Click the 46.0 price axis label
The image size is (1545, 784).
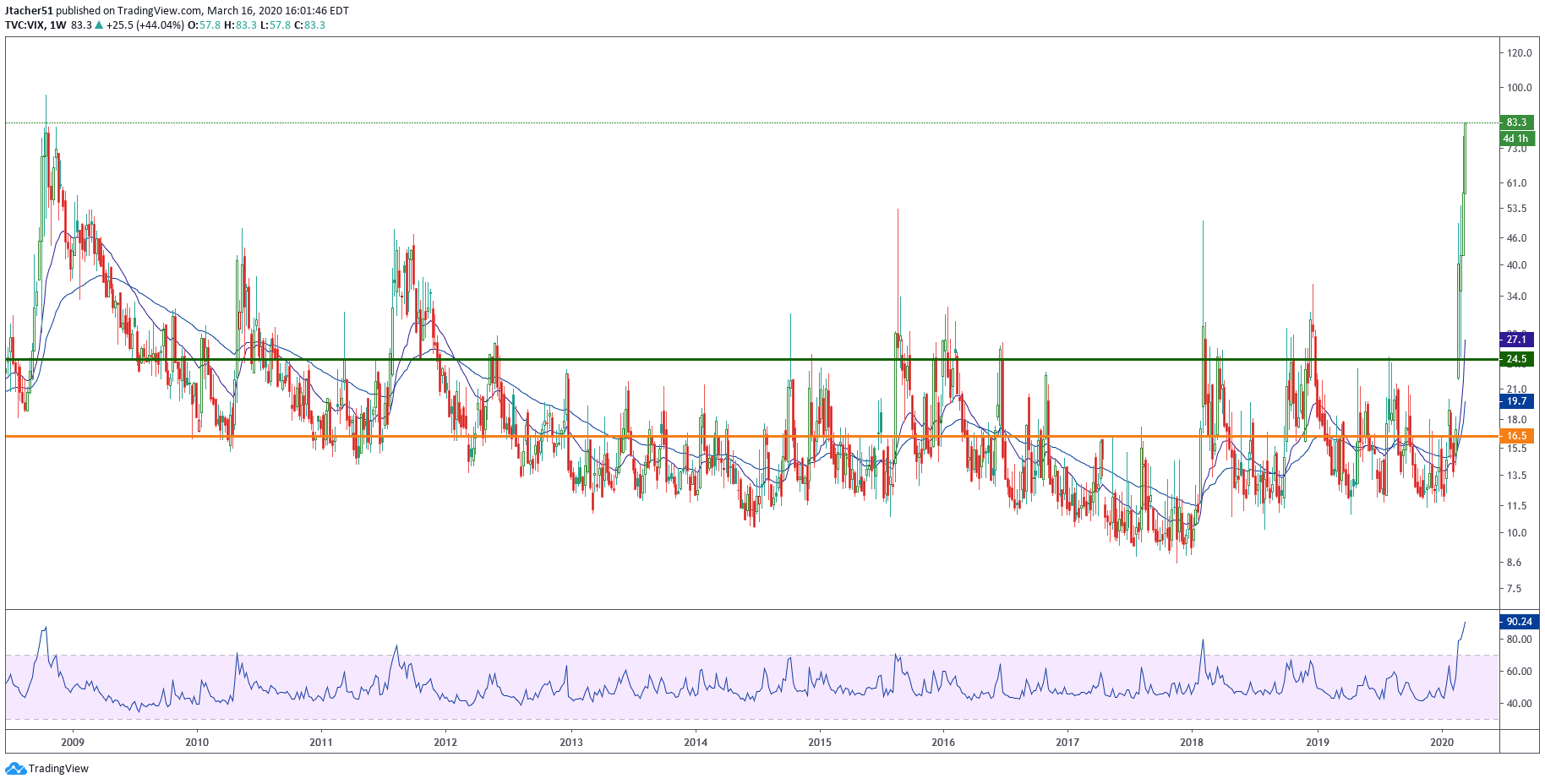pyautogui.click(x=1517, y=238)
